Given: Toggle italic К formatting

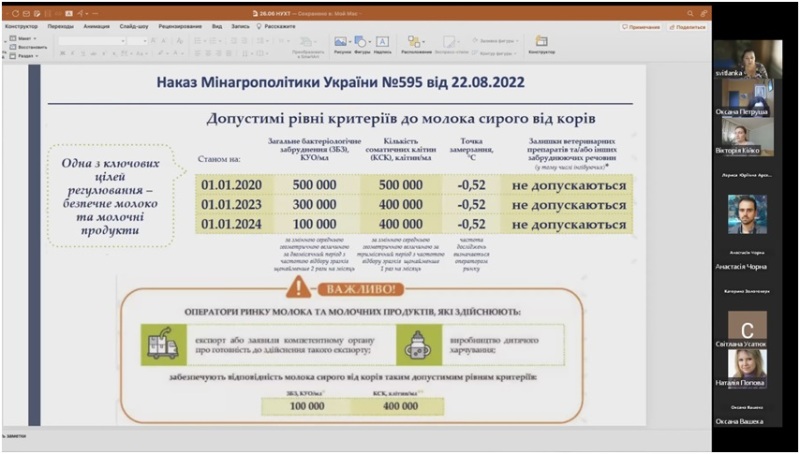Looking at the screenshot, I should tap(73, 53).
